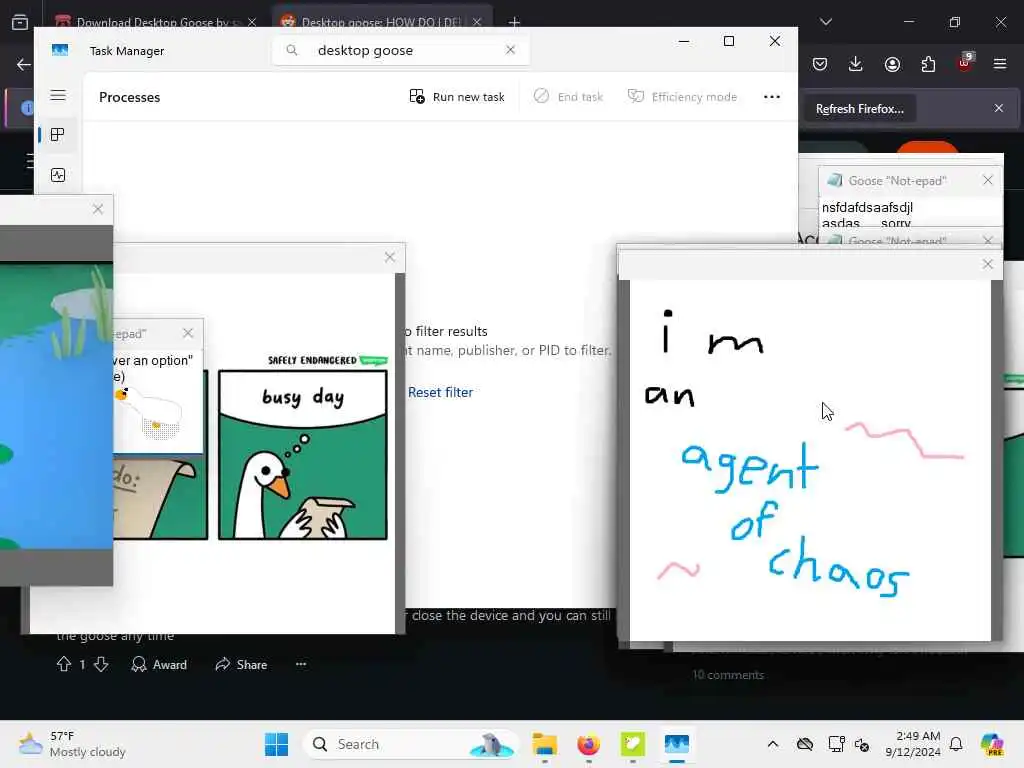Open Firefox from taskbar
This screenshot has height=768, width=1024.
click(x=588, y=744)
